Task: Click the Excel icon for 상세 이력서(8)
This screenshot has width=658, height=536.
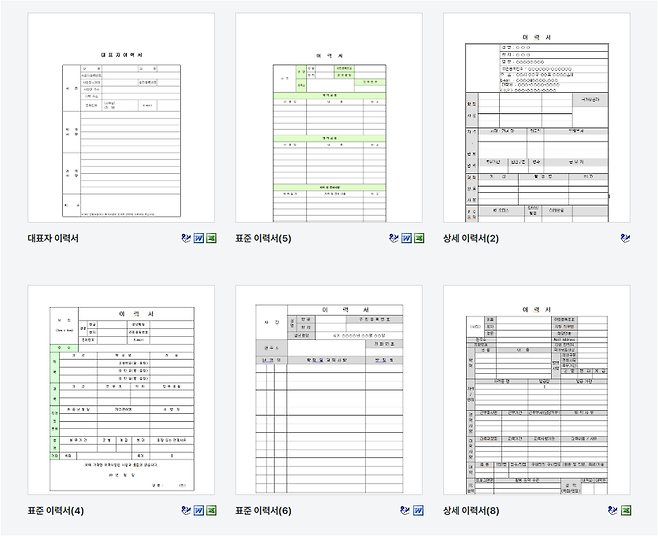Action: pos(625,511)
